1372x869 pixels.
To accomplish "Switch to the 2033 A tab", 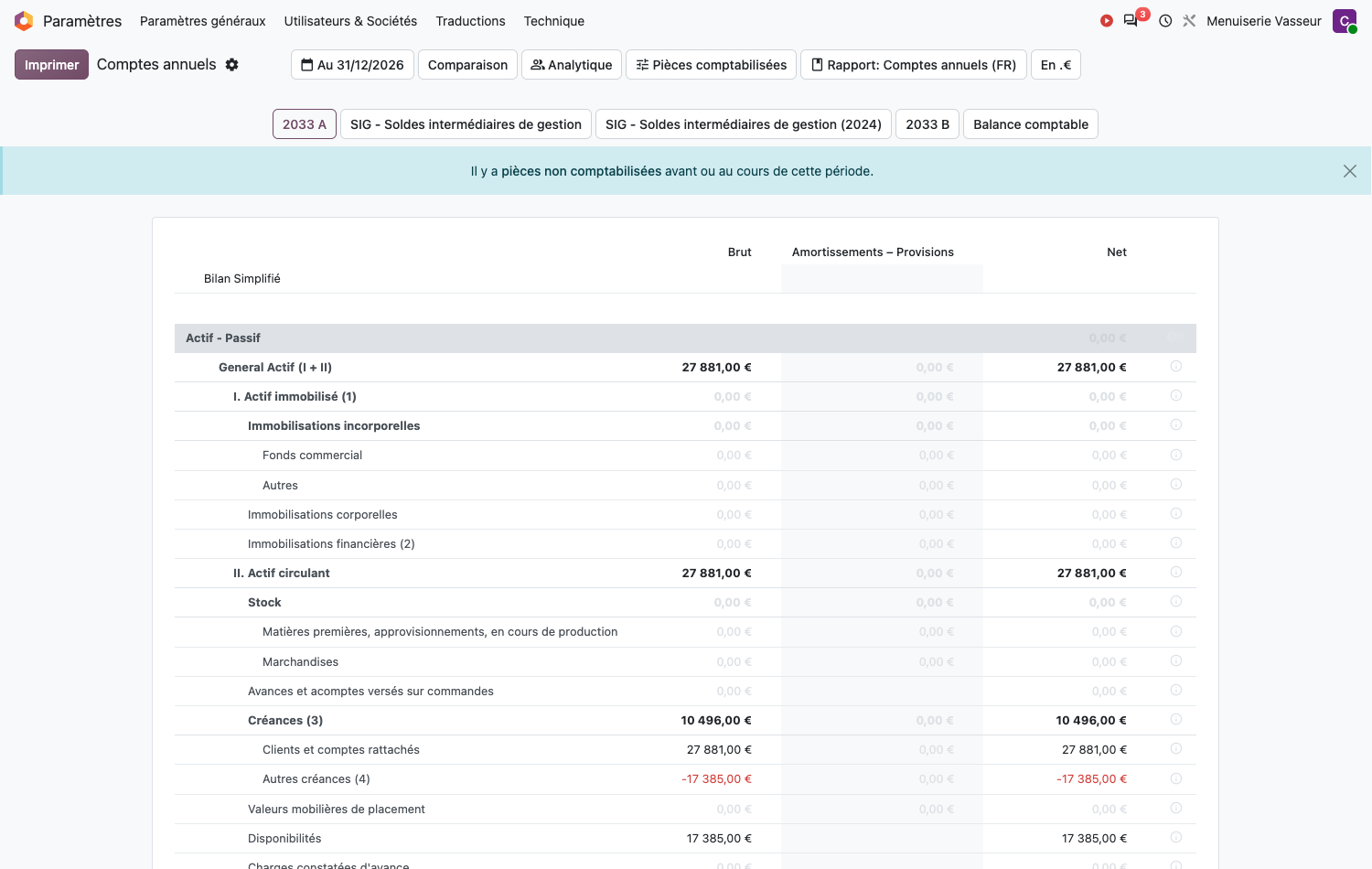I will tap(305, 124).
